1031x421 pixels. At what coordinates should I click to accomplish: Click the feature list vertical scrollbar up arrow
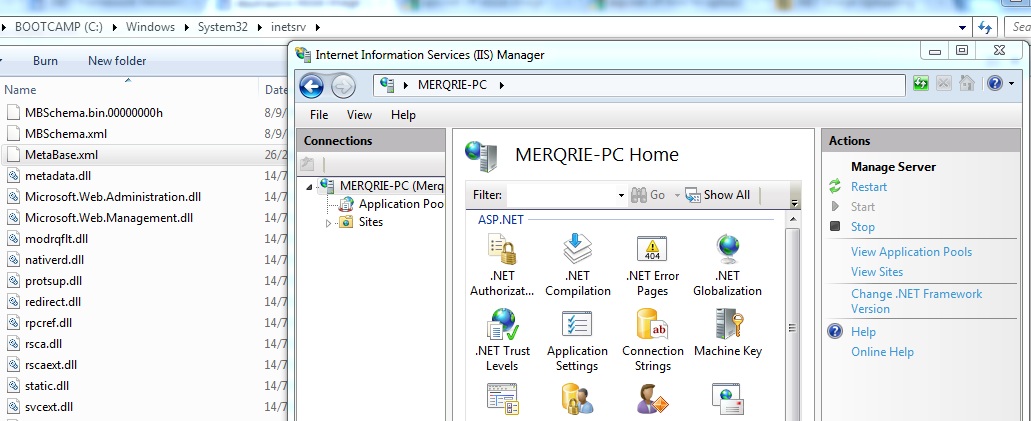click(x=793, y=219)
